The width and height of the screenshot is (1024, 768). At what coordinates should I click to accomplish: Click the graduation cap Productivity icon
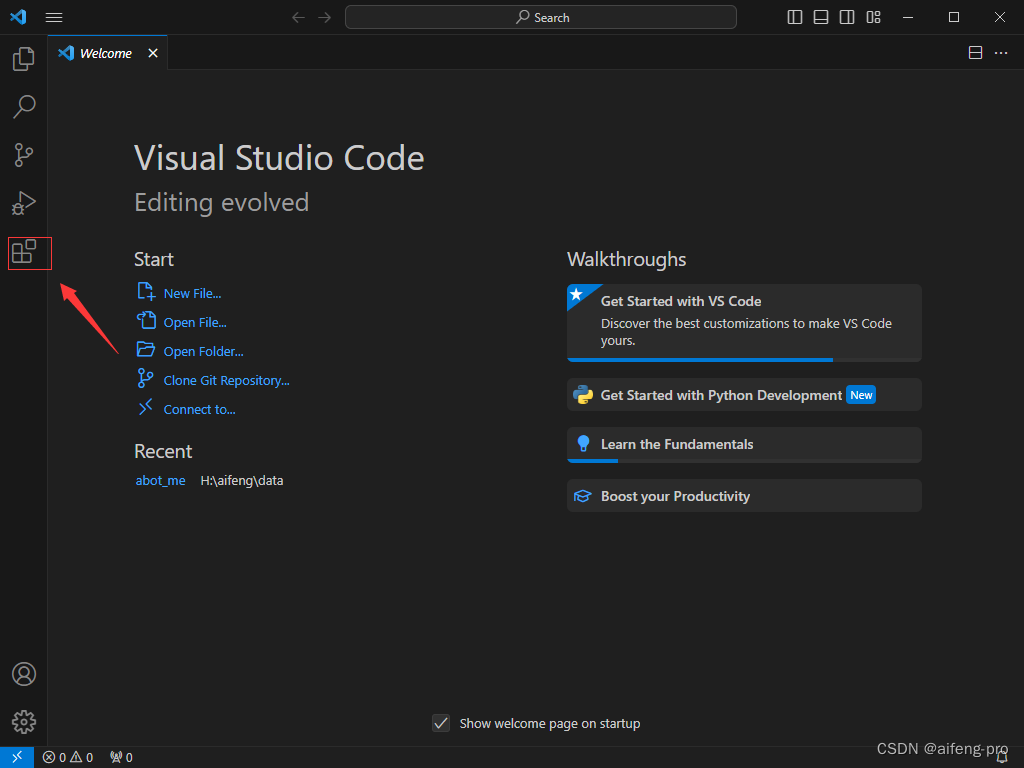click(583, 496)
